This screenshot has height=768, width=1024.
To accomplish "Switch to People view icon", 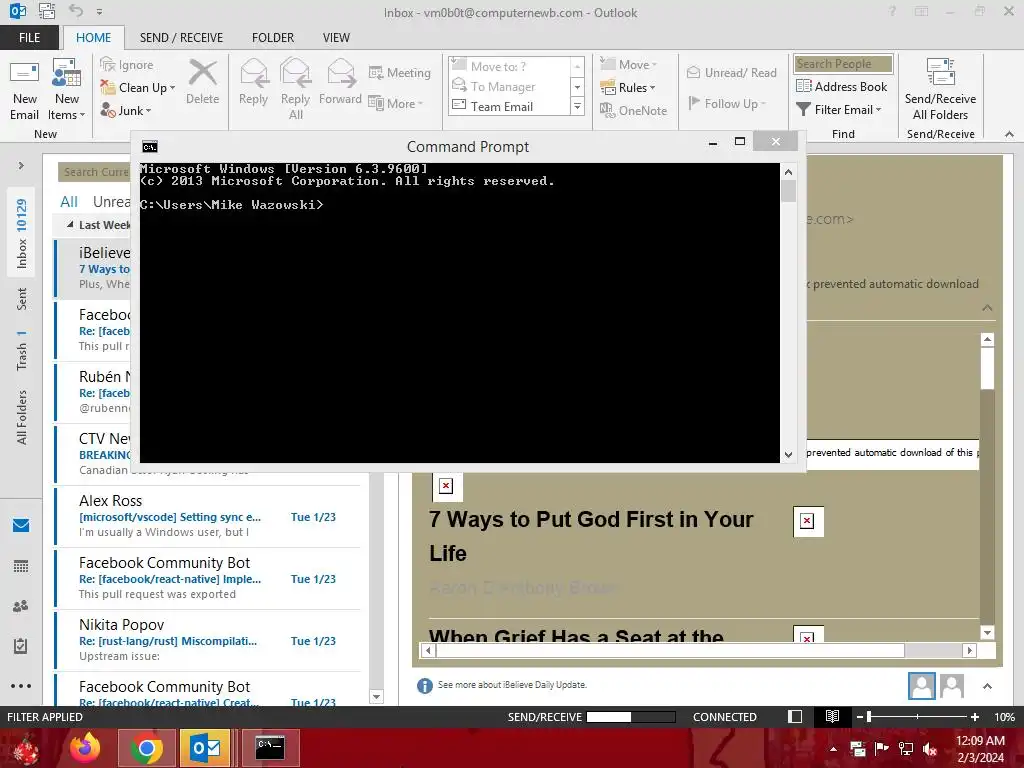I will coord(21,606).
